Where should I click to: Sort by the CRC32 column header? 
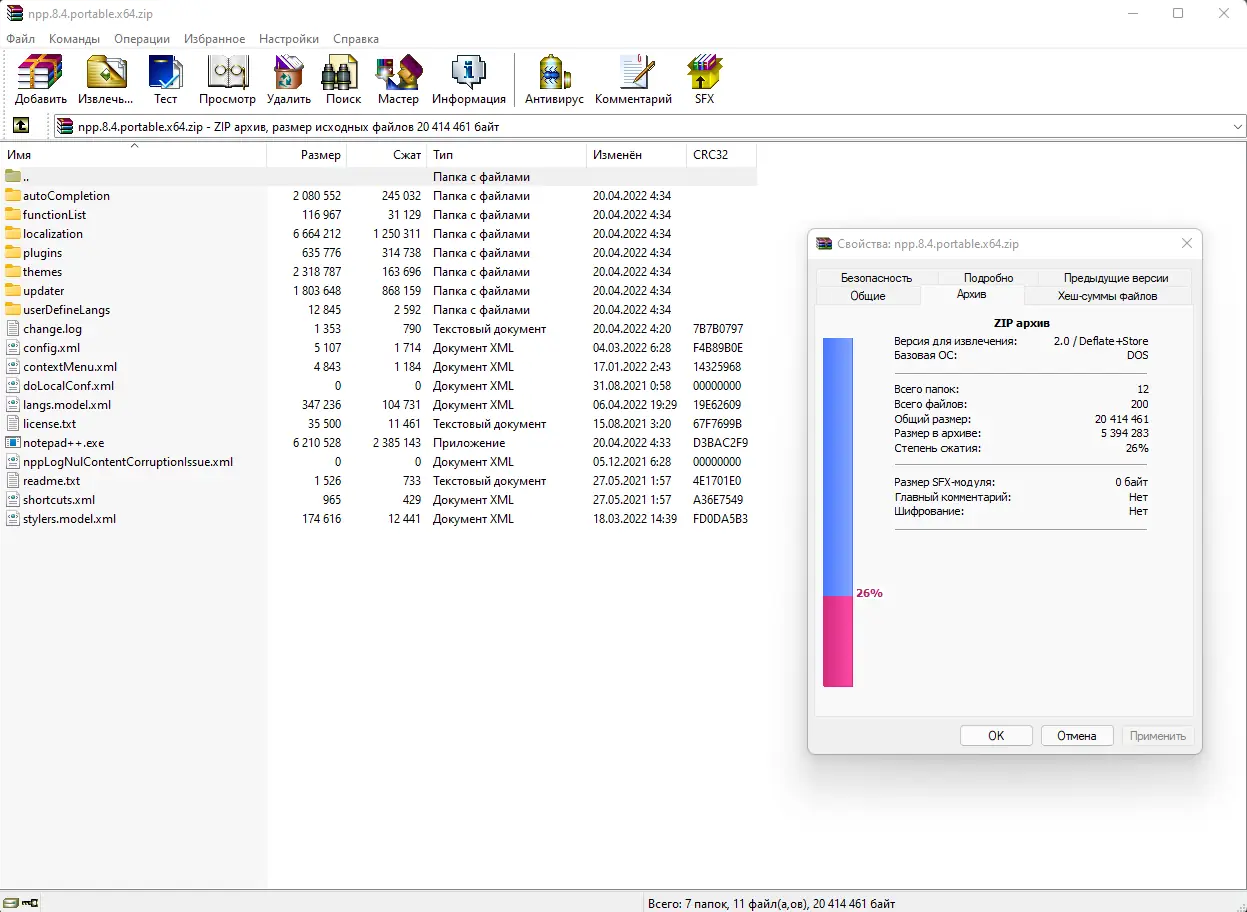722,155
